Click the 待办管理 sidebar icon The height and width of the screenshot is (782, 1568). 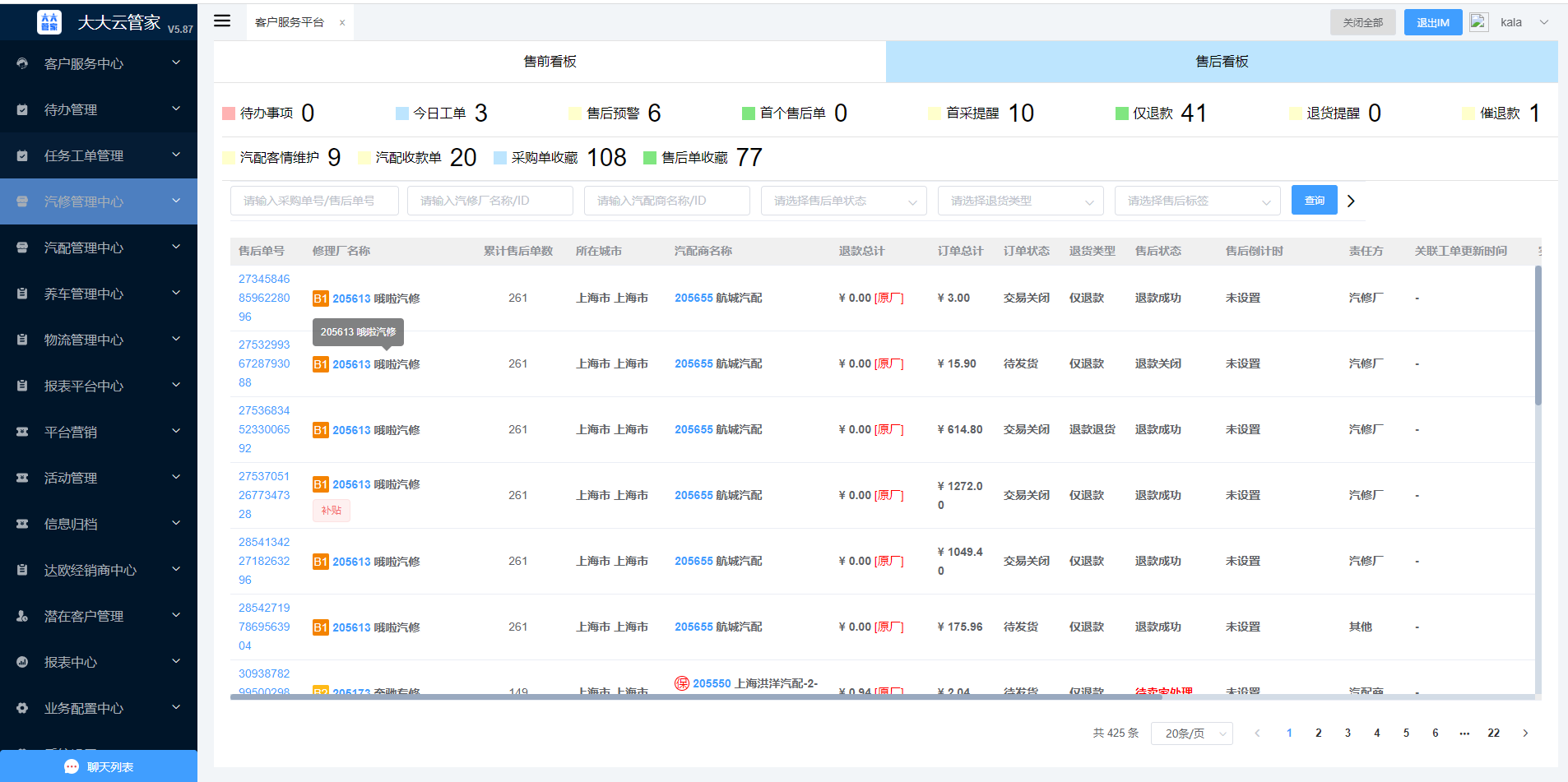coord(22,109)
